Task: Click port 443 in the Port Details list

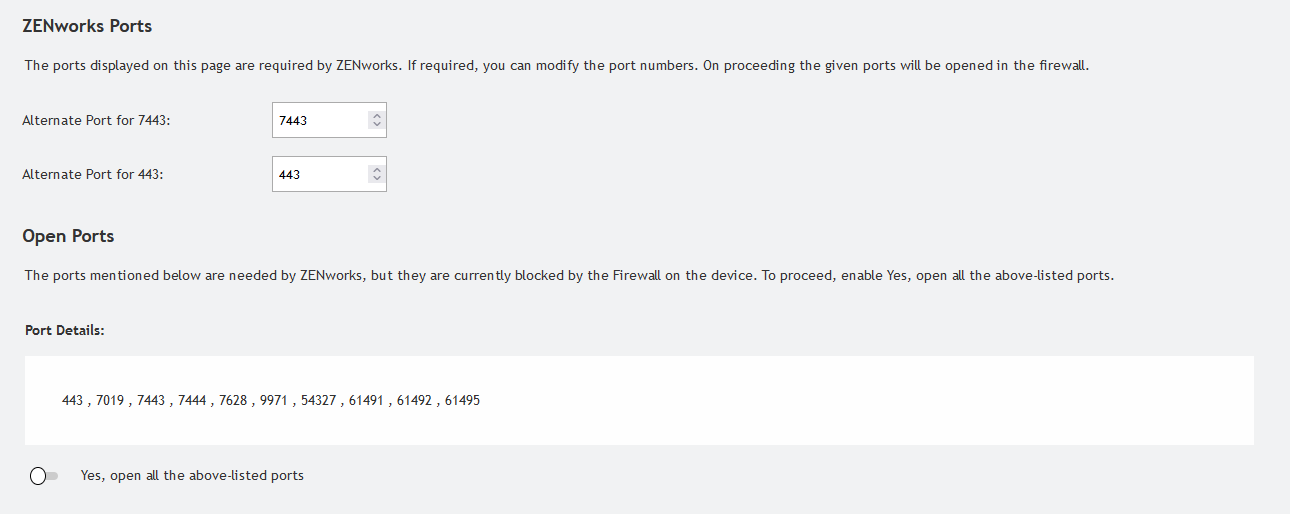Action: point(72,400)
